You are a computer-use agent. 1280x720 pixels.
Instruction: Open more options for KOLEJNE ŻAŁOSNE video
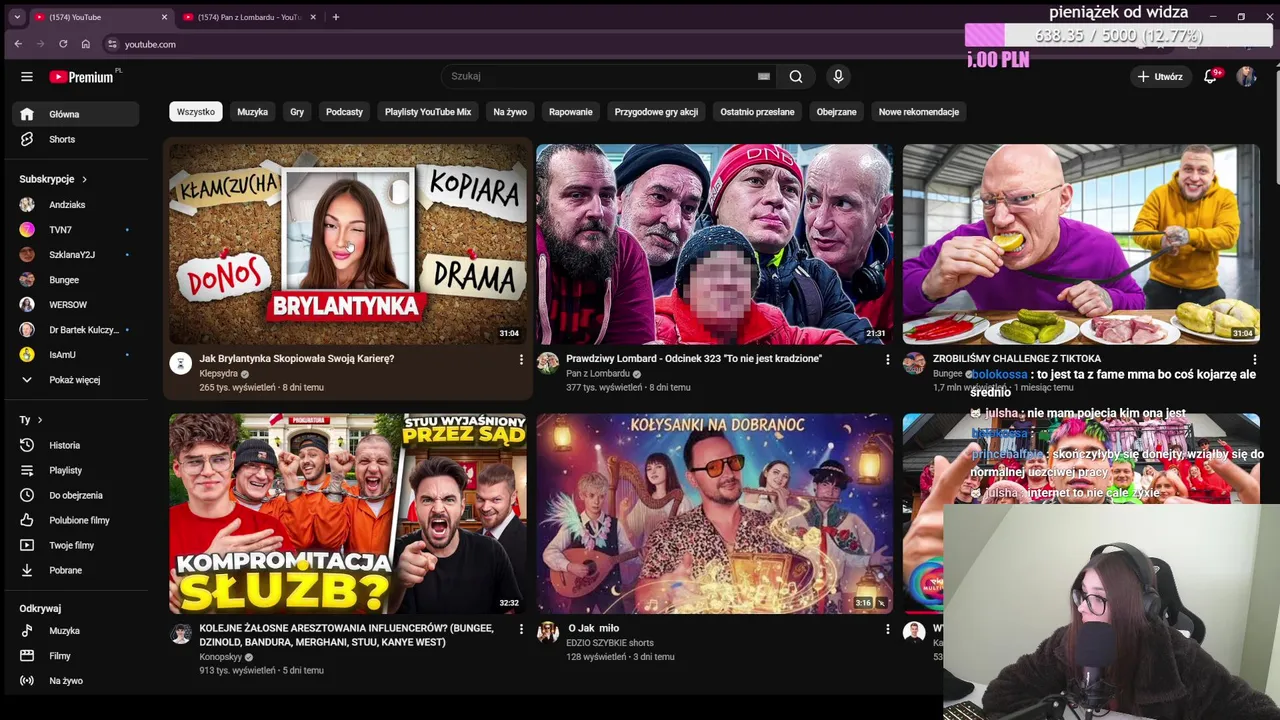click(521, 629)
